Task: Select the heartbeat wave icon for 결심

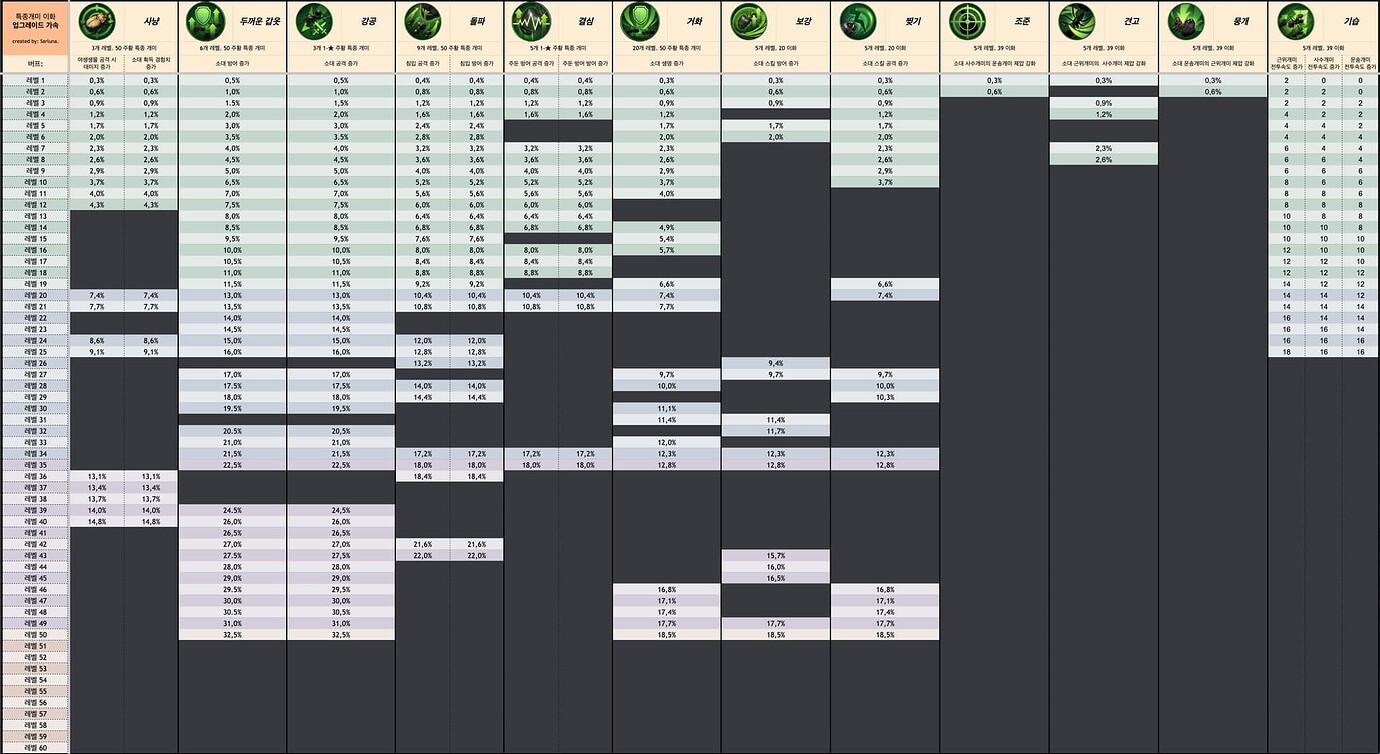Action: coord(529,20)
